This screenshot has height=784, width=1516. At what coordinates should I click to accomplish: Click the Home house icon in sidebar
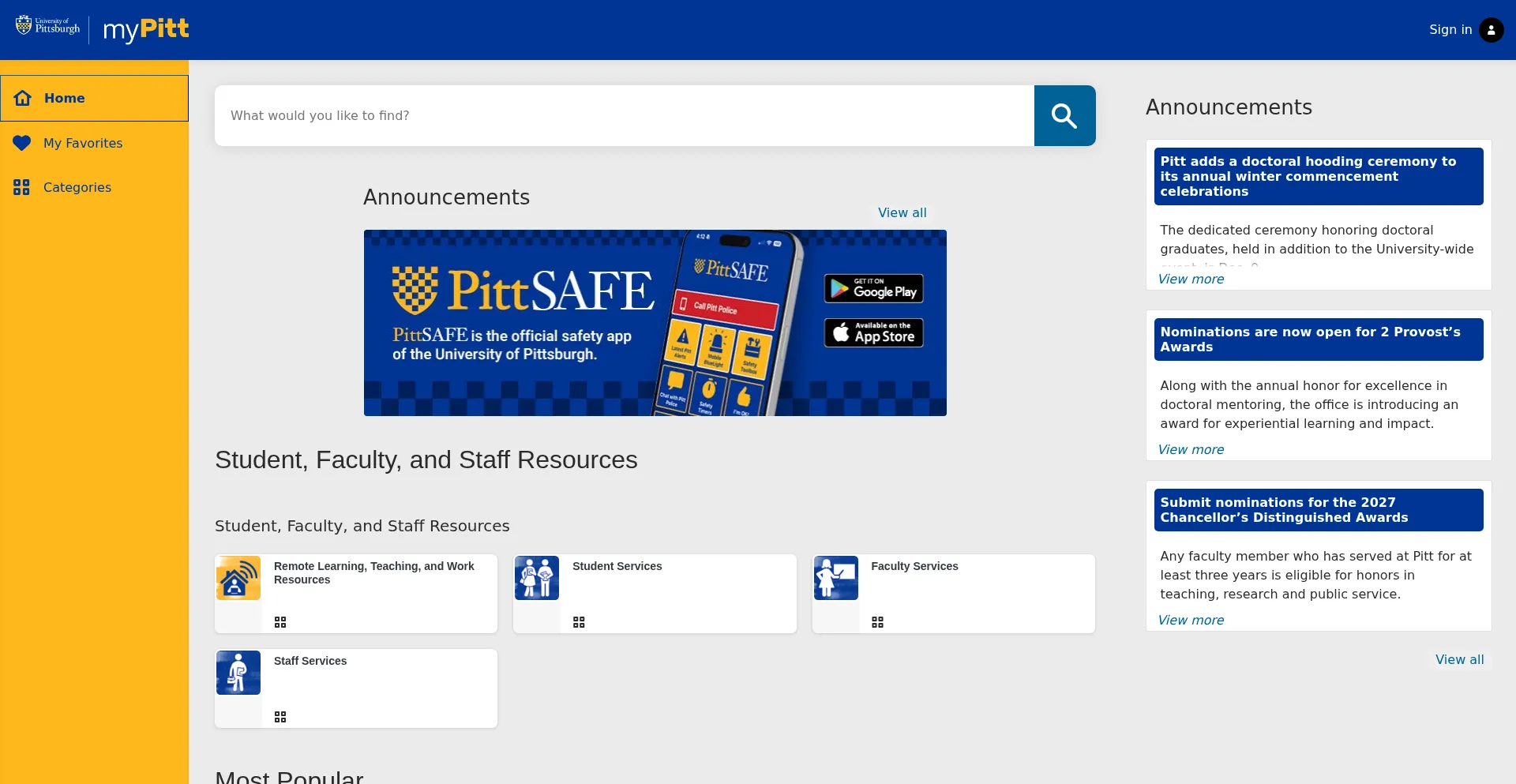pyautogui.click(x=23, y=98)
